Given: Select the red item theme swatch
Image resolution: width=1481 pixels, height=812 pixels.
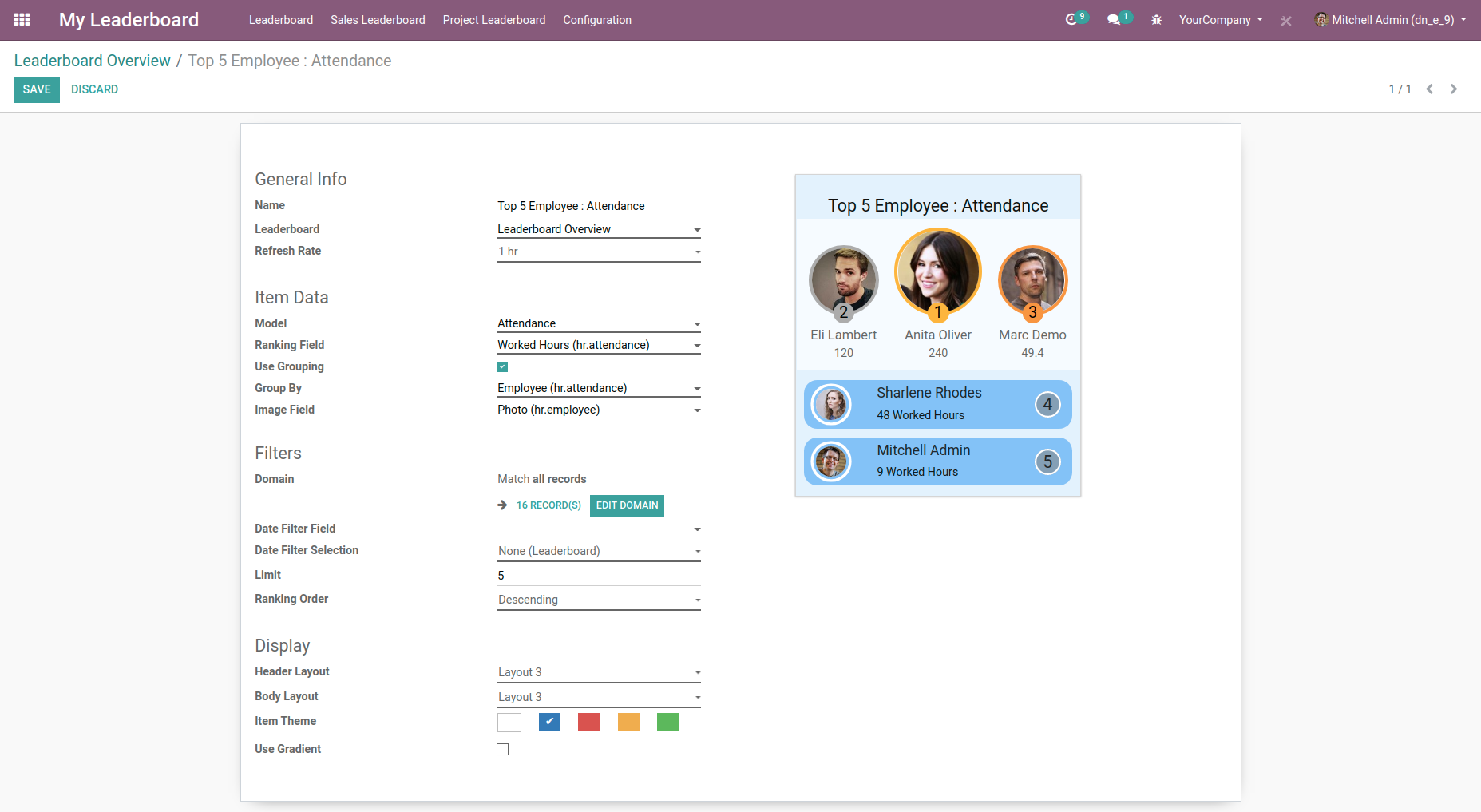Looking at the screenshot, I should 588,723.
